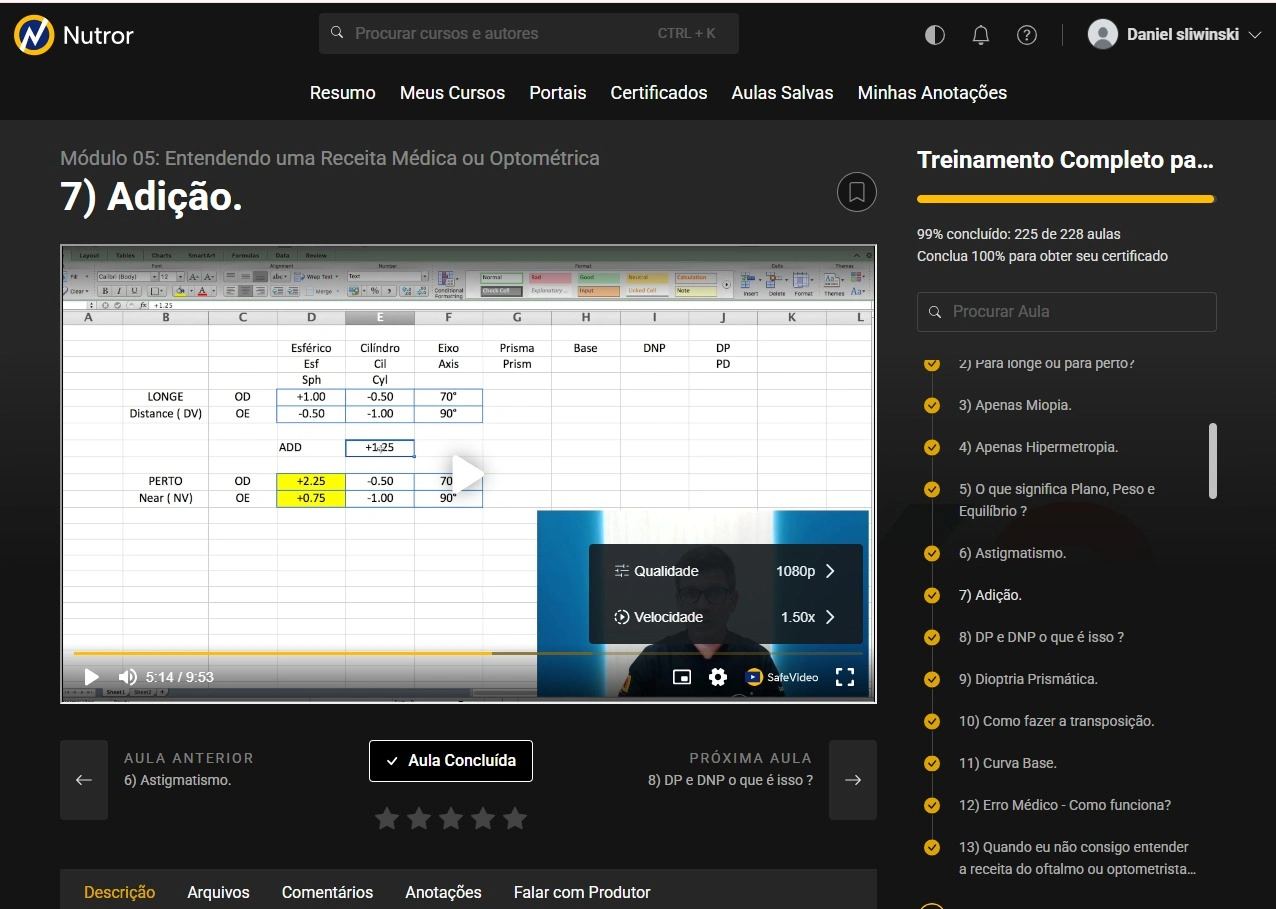Toggle the Aula Concluída completion button
The width and height of the screenshot is (1276, 909).
(451, 761)
